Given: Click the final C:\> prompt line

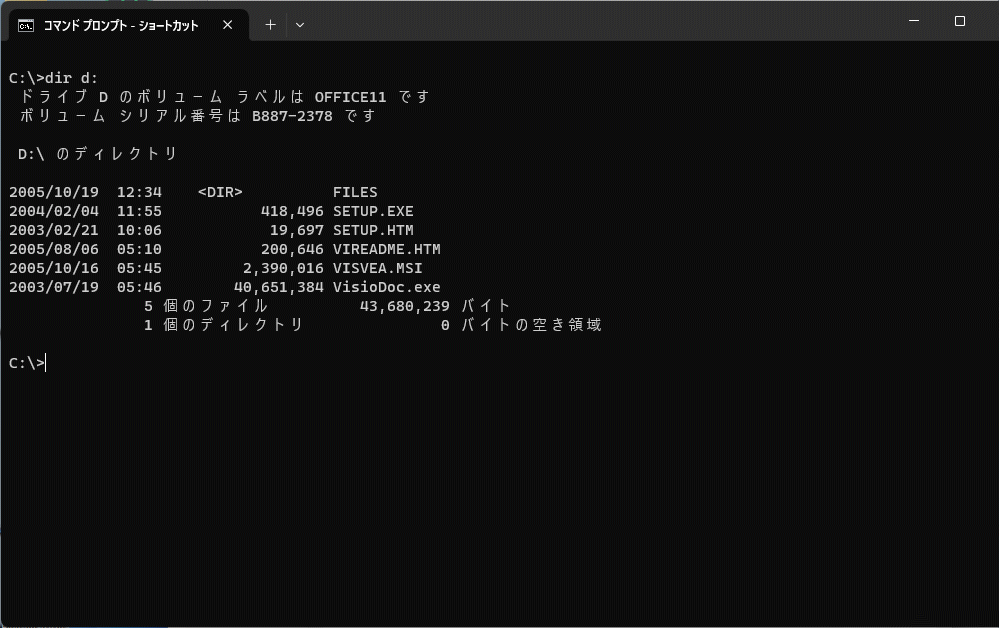Looking at the screenshot, I should coord(27,363).
